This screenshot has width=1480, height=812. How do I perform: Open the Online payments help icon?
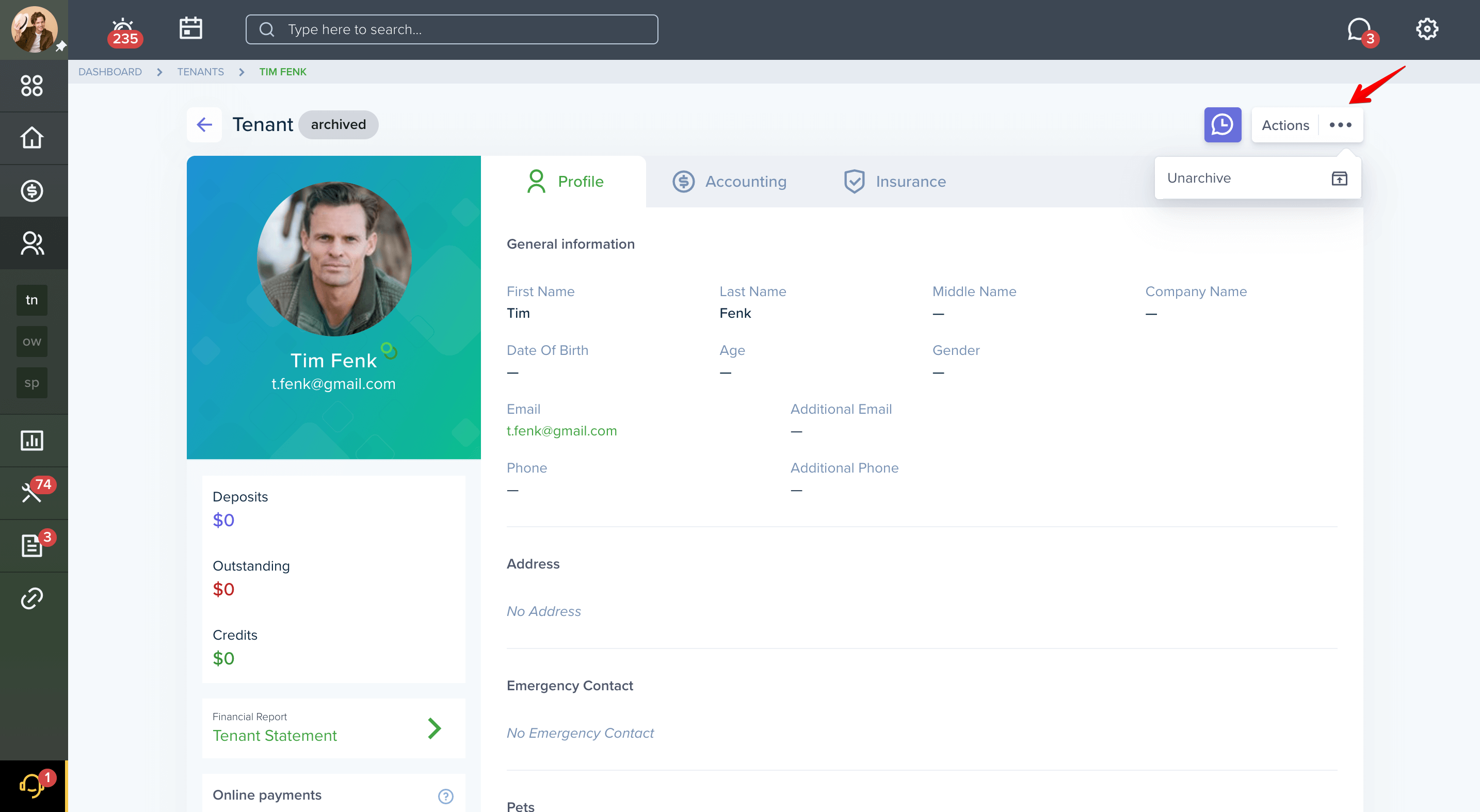pos(445,796)
